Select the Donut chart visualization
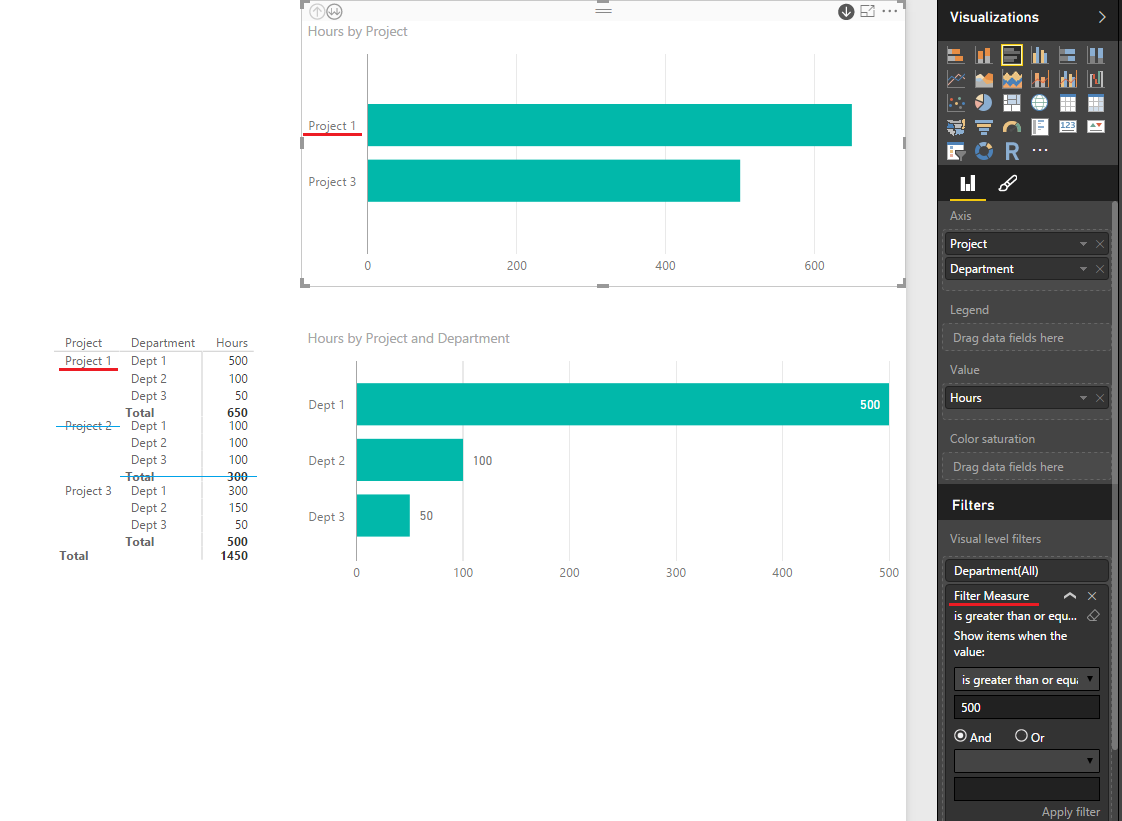Image resolution: width=1122 pixels, height=821 pixels. (984, 151)
